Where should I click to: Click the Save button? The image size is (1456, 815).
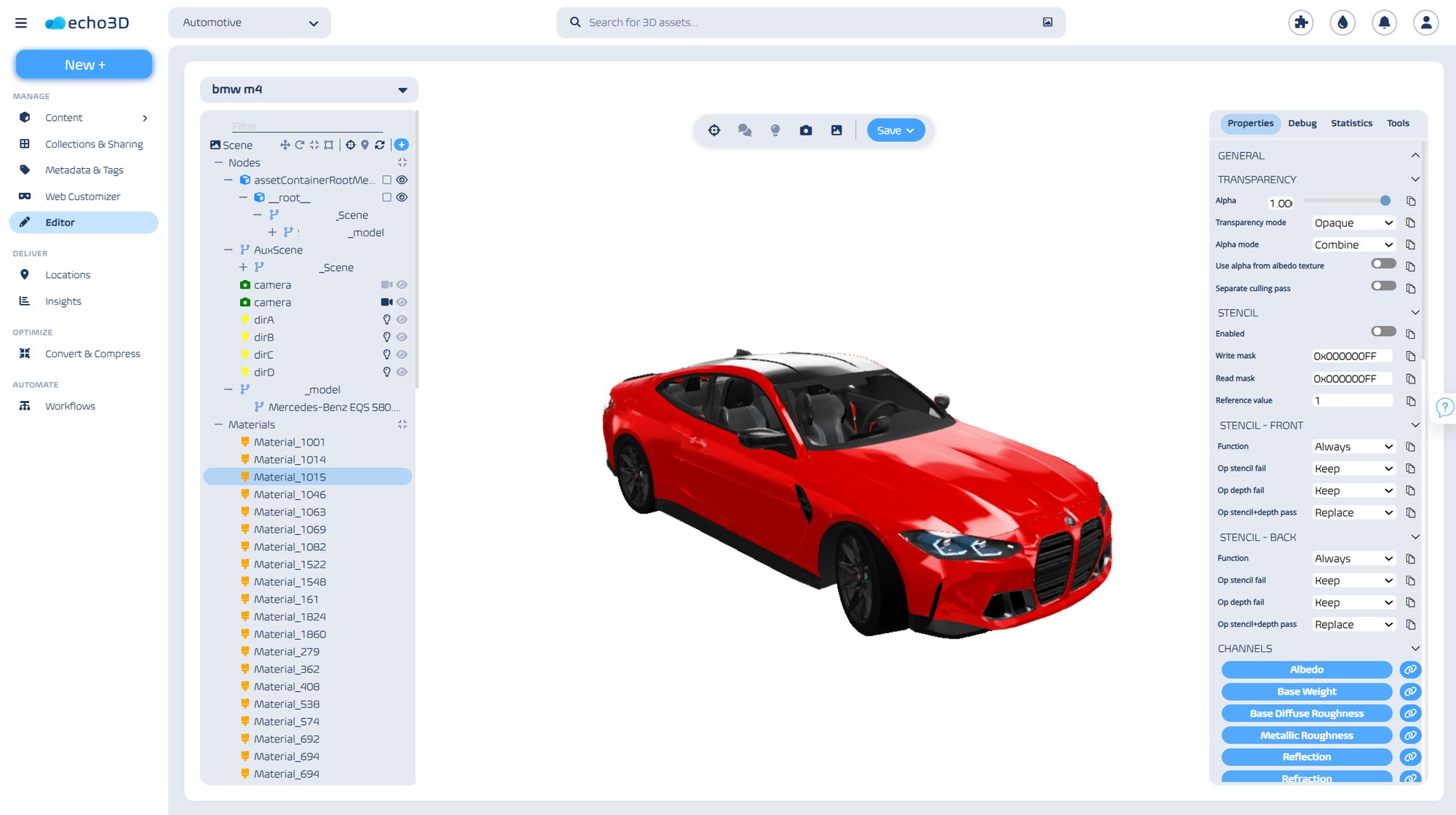(895, 130)
